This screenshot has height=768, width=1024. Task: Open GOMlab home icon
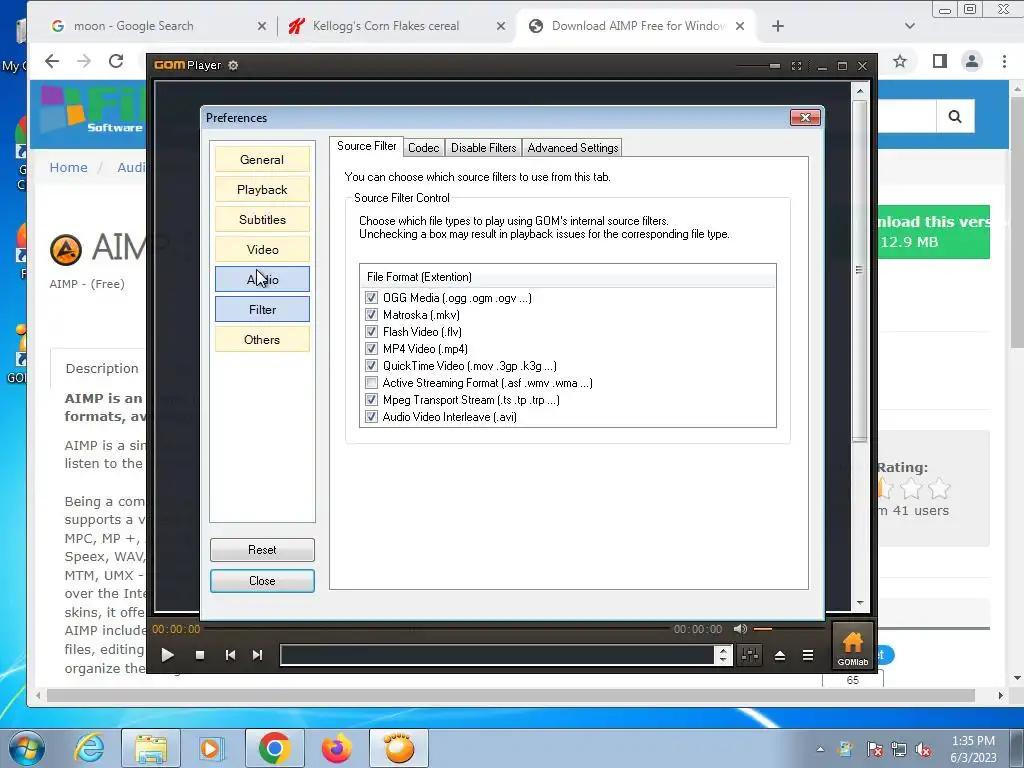[853, 647]
